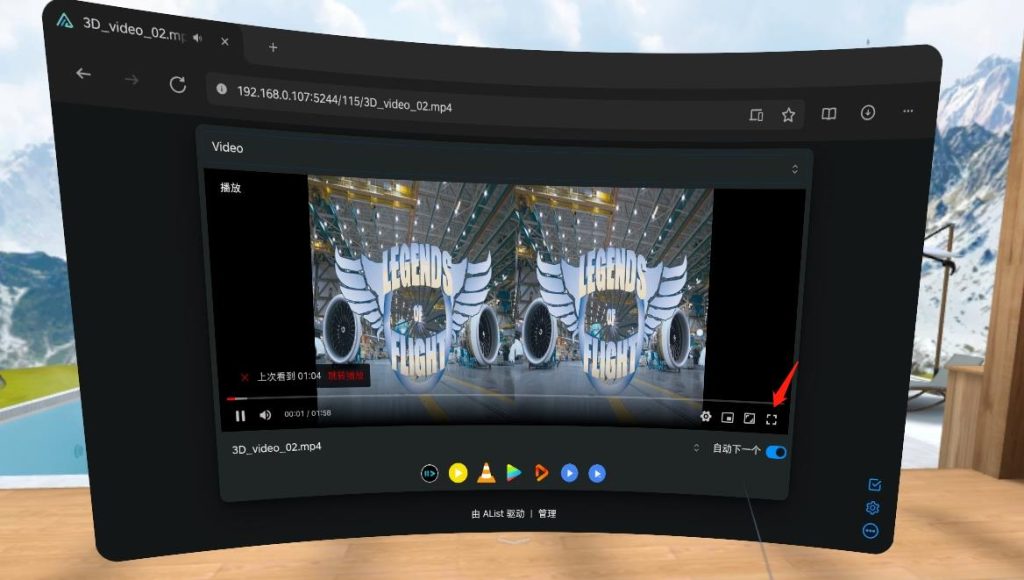Toggle the 自动下一个 auto-next switch
Viewport: 1024px width, 580px height.
pyautogui.click(x=776, y=452)
